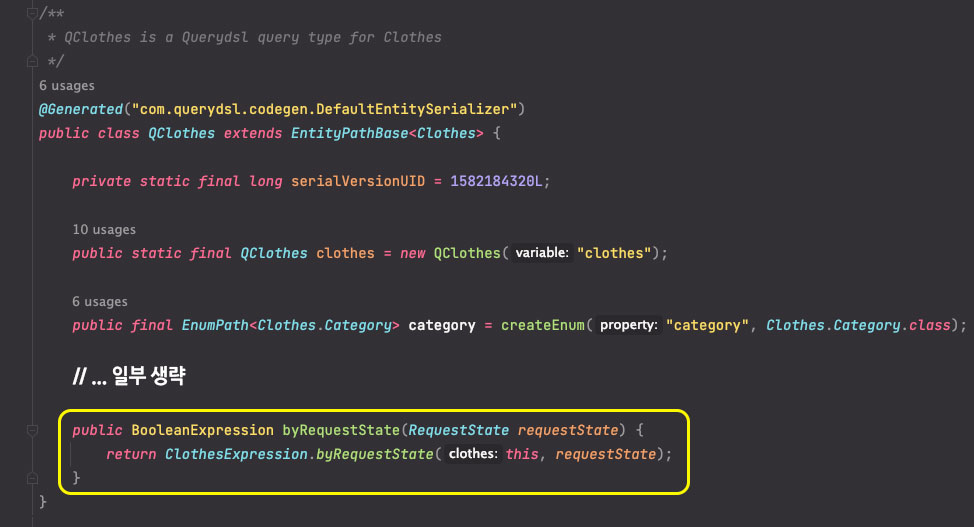
Task: Click the fold end marker beside byRequestState's closing brace
Action: click(x=32, y=478)
